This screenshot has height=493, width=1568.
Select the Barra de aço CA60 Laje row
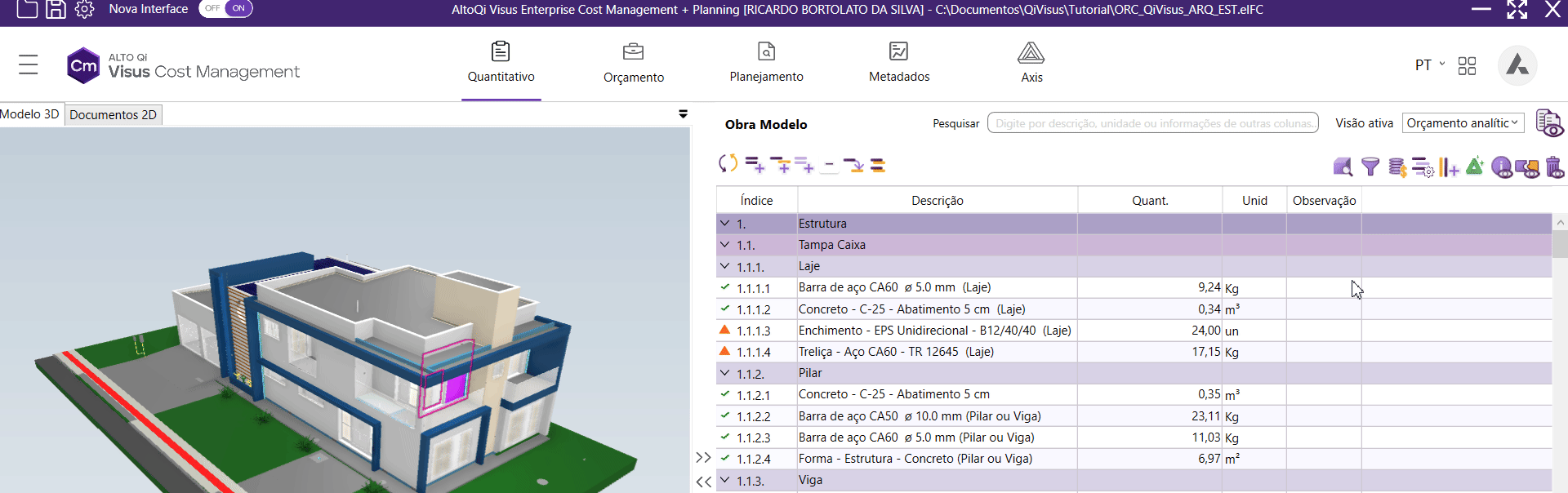coord(894,287)
